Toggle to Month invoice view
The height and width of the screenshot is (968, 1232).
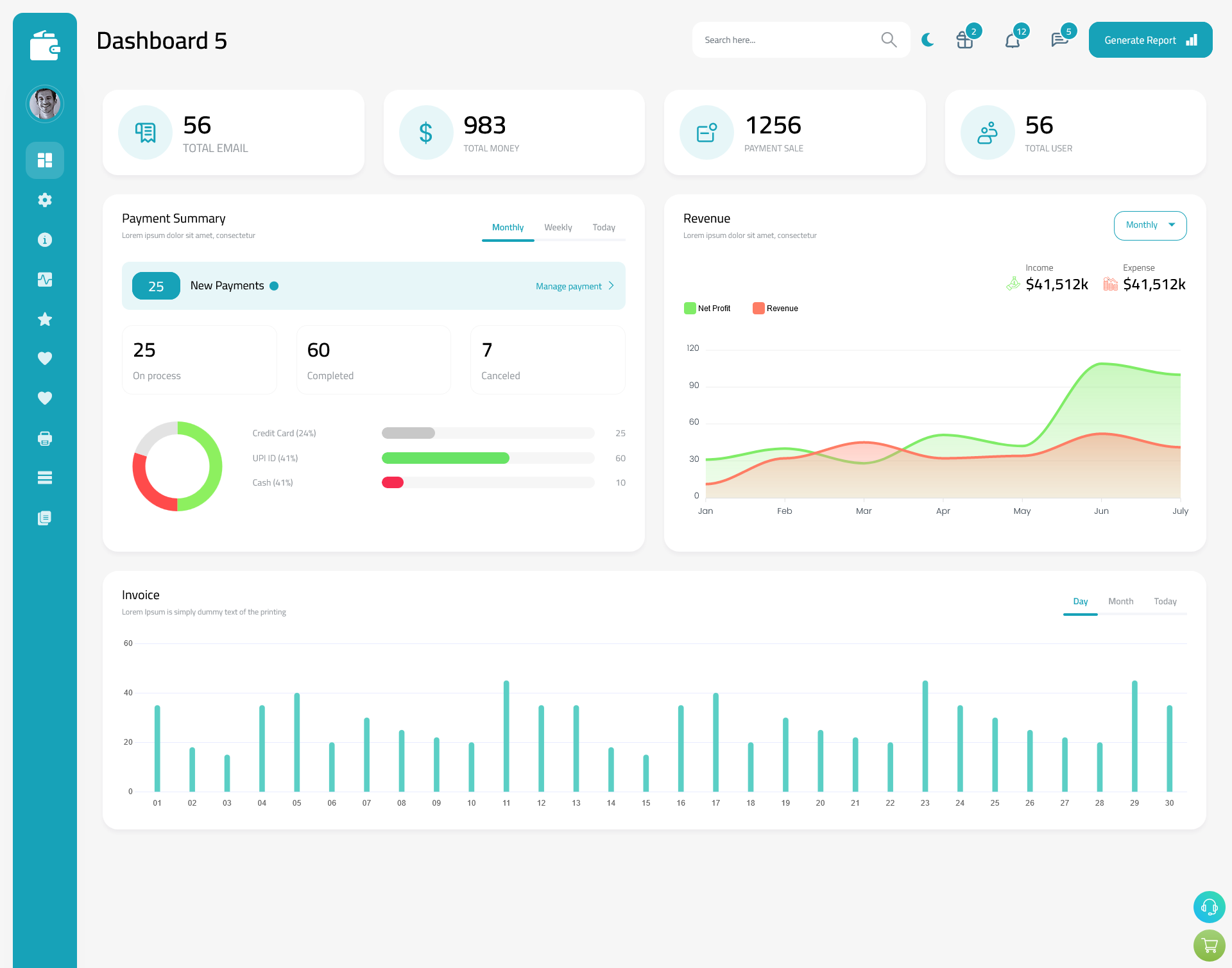[x=1120, y=601]
